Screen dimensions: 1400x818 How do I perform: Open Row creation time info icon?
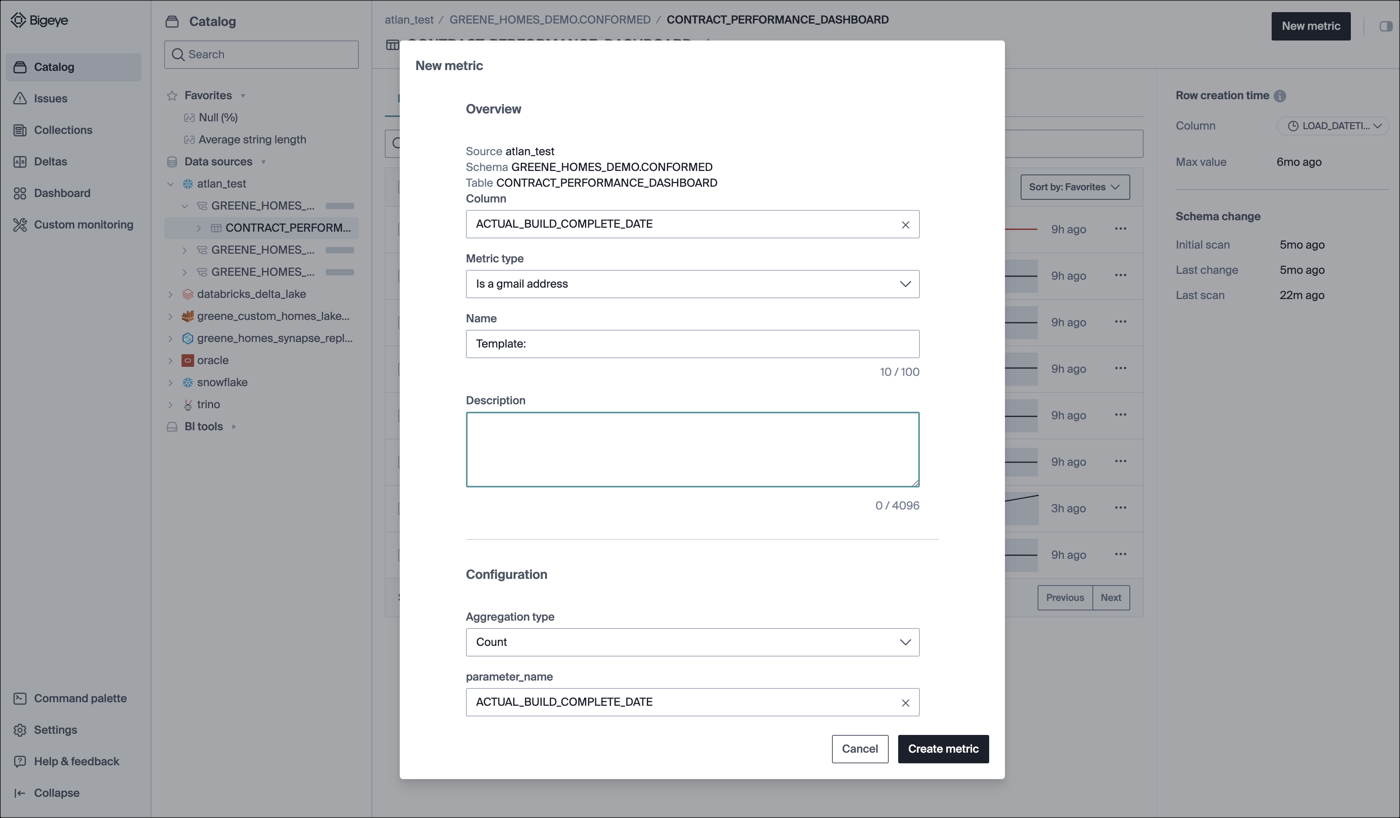pos(1280,96)
